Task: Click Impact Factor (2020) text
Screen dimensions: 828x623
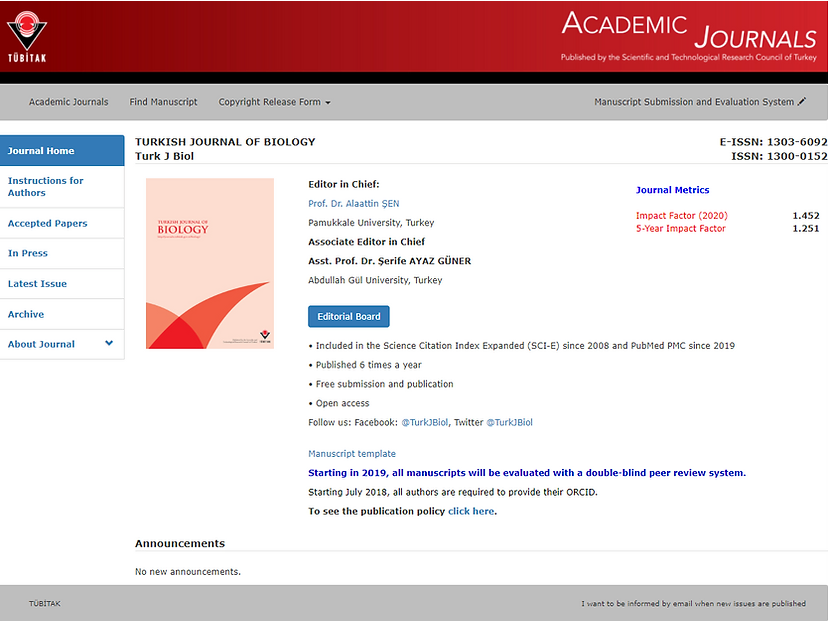Action: pos(681,215)
